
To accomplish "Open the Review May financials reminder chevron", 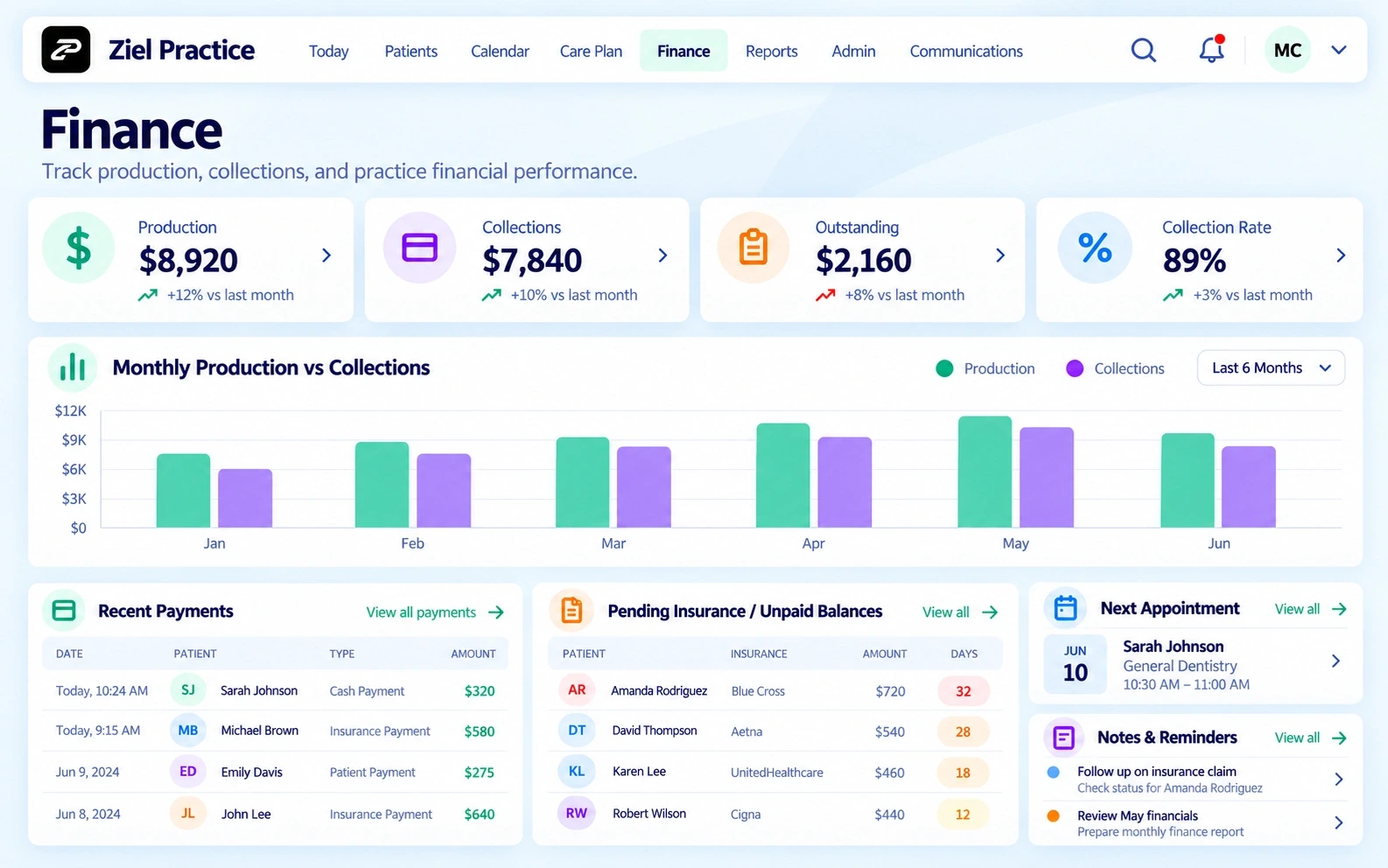I will 1338,822.
